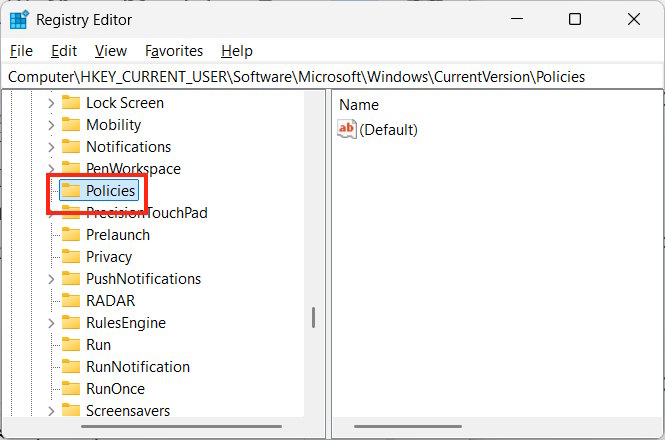Expand the PushNotifications key
665x440 pixels.
point(51,279)
